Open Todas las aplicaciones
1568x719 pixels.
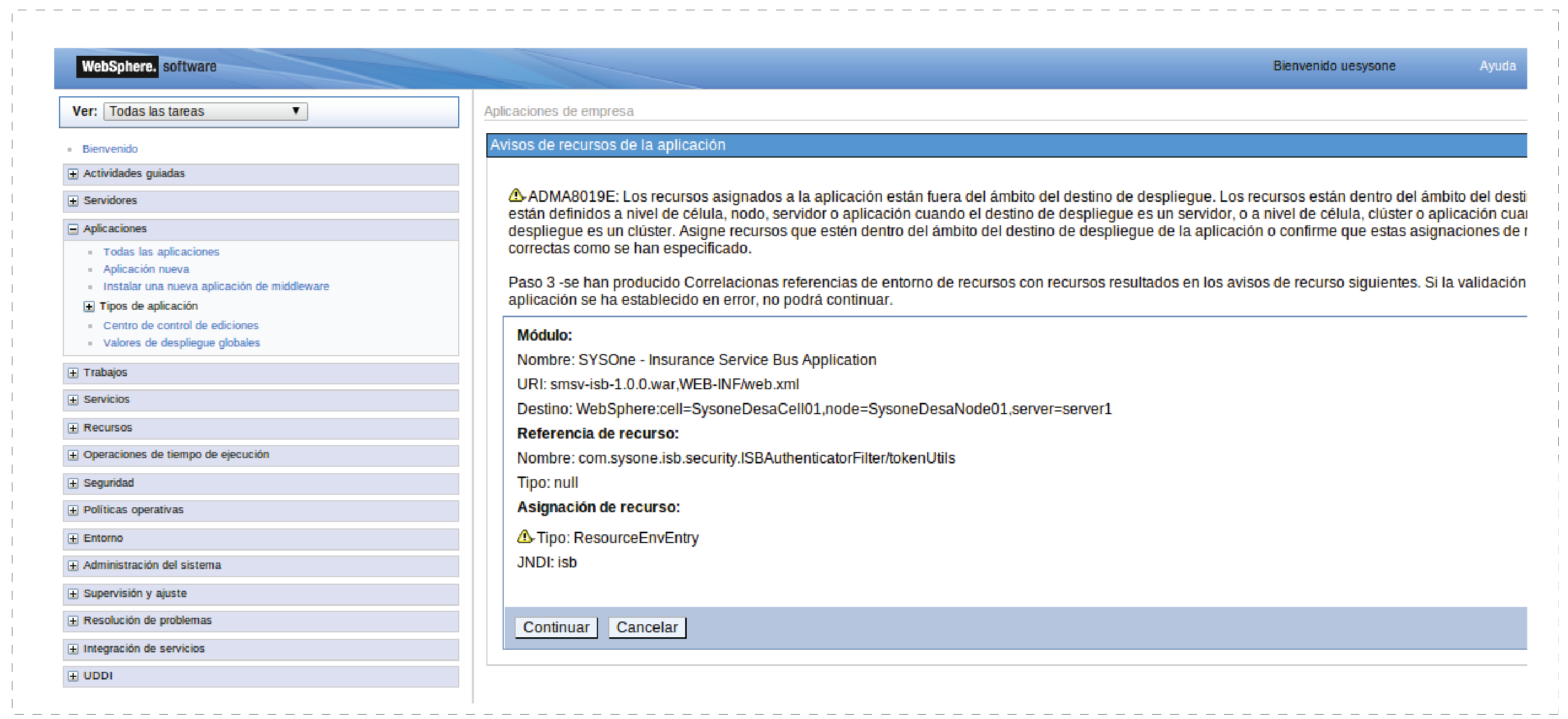point(161,252)
